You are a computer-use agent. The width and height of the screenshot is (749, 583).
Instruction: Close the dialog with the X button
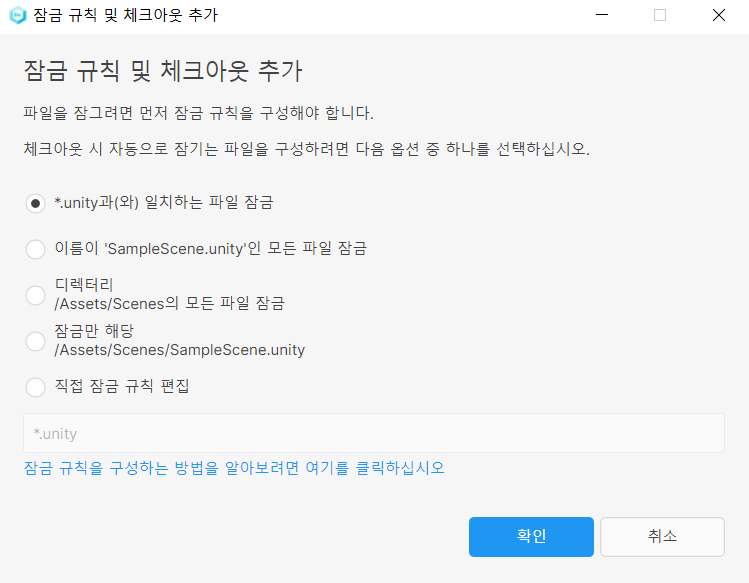coord(718,15)
